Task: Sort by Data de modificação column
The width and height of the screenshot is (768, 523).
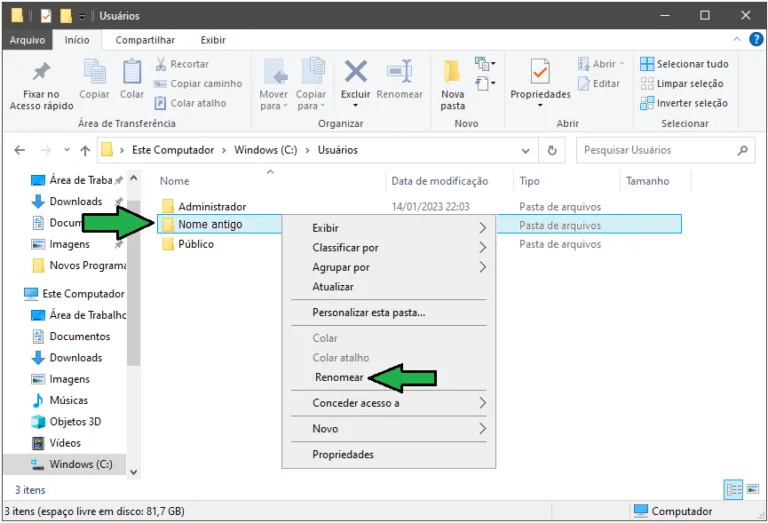Action: click(439, 181)
